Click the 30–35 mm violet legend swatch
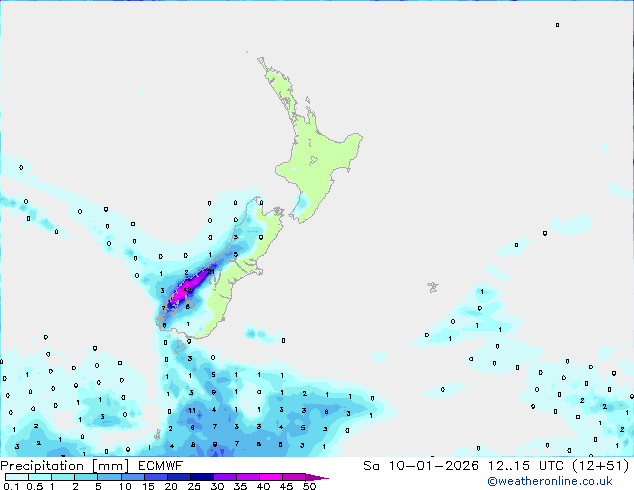Screen dimensions: 634x490 click(225, 477)
